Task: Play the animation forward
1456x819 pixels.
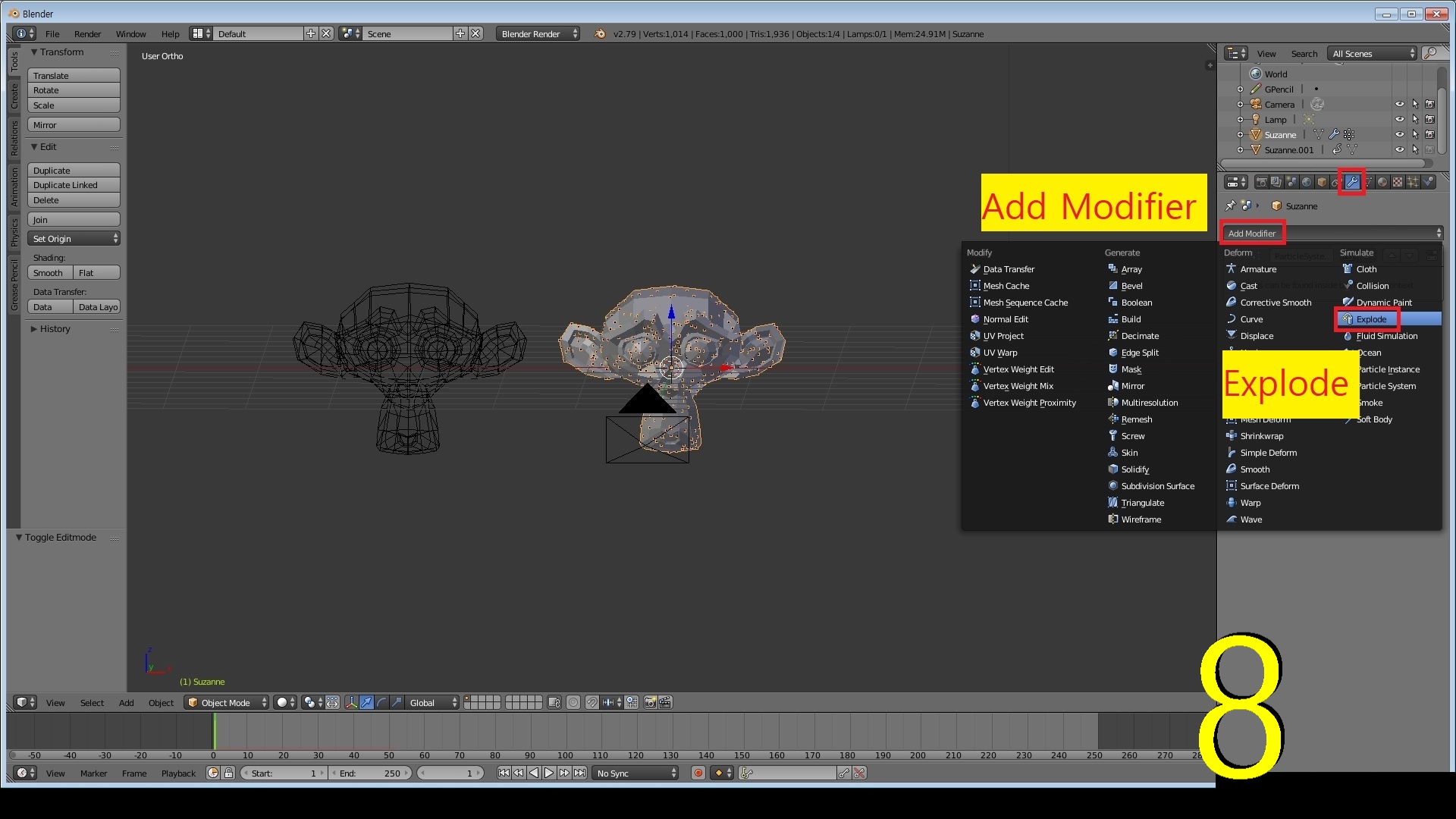Action: [549, 773]
